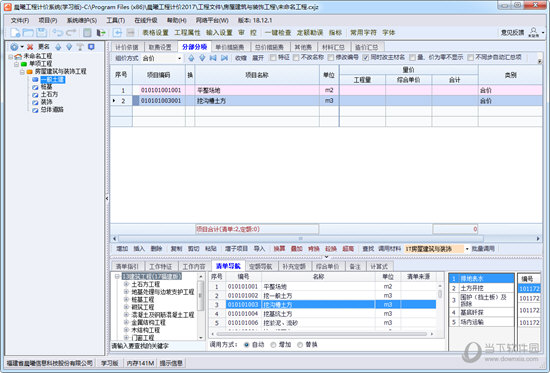Screen dimensions: 550x373
Task: Toggle the 不改名称 checkbox
Action: 296,58
